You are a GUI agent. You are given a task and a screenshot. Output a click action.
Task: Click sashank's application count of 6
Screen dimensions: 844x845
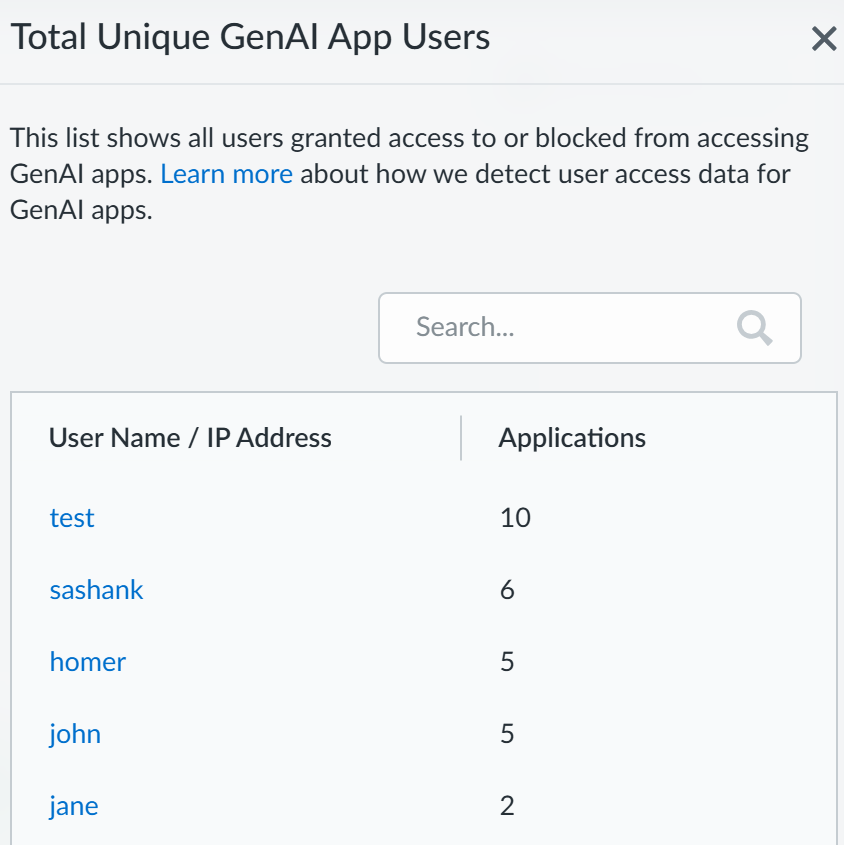(507, 590)
